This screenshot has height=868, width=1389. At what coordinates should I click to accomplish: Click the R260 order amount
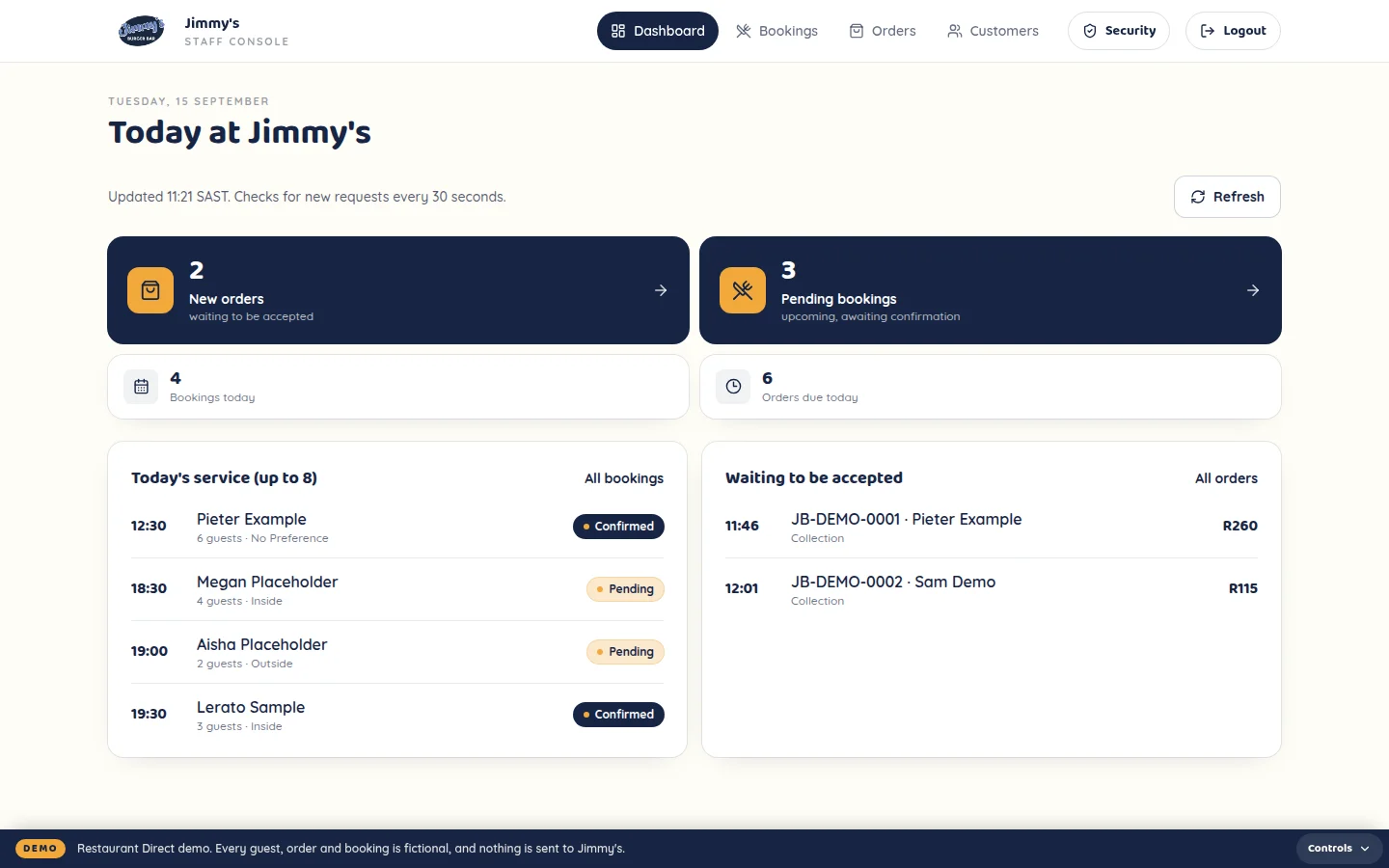pyautogui.click(x=1239, y=526)
